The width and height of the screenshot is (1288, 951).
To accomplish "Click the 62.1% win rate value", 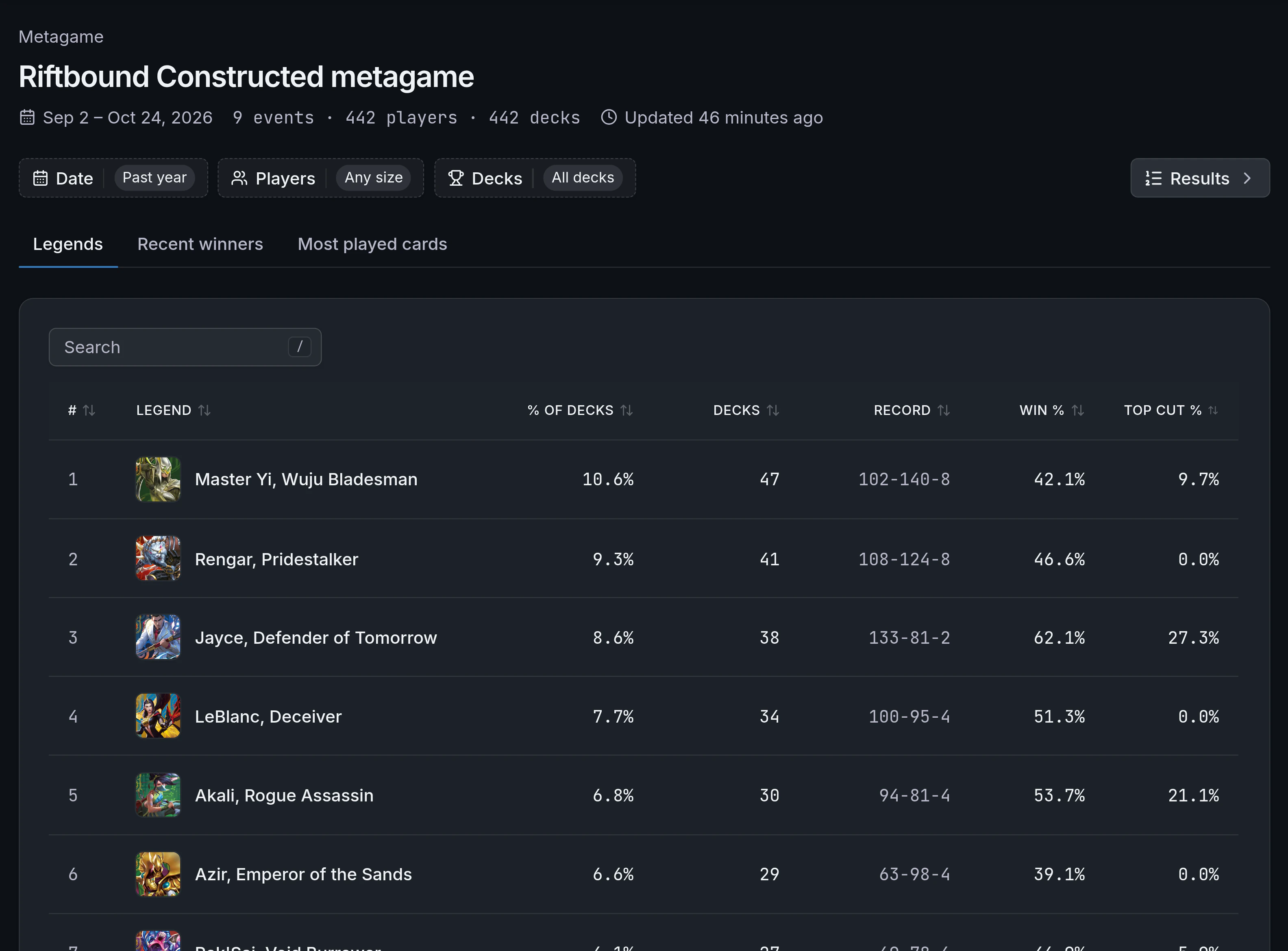I will [1059, 638].
